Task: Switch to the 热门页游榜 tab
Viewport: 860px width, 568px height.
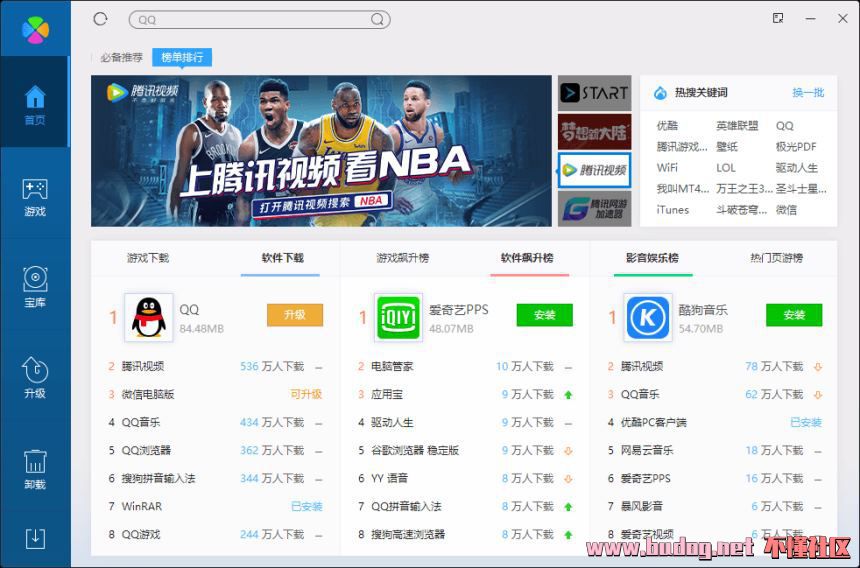Action: 777,258
